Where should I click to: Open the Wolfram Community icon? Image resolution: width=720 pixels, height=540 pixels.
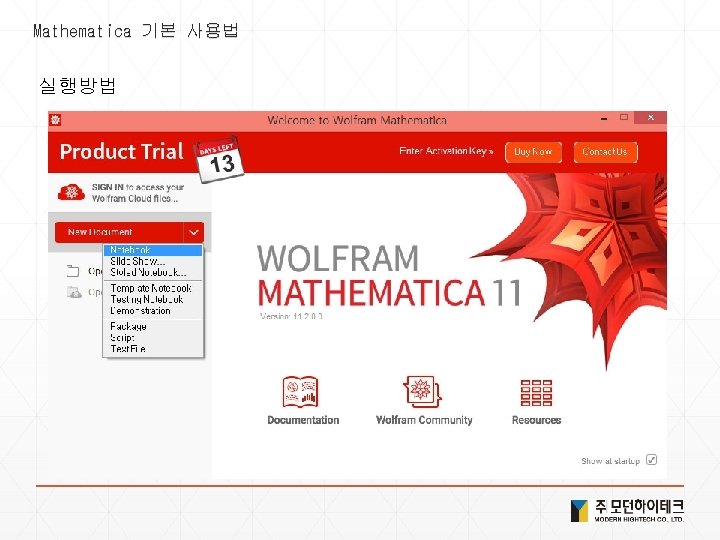tap(422, 391)
